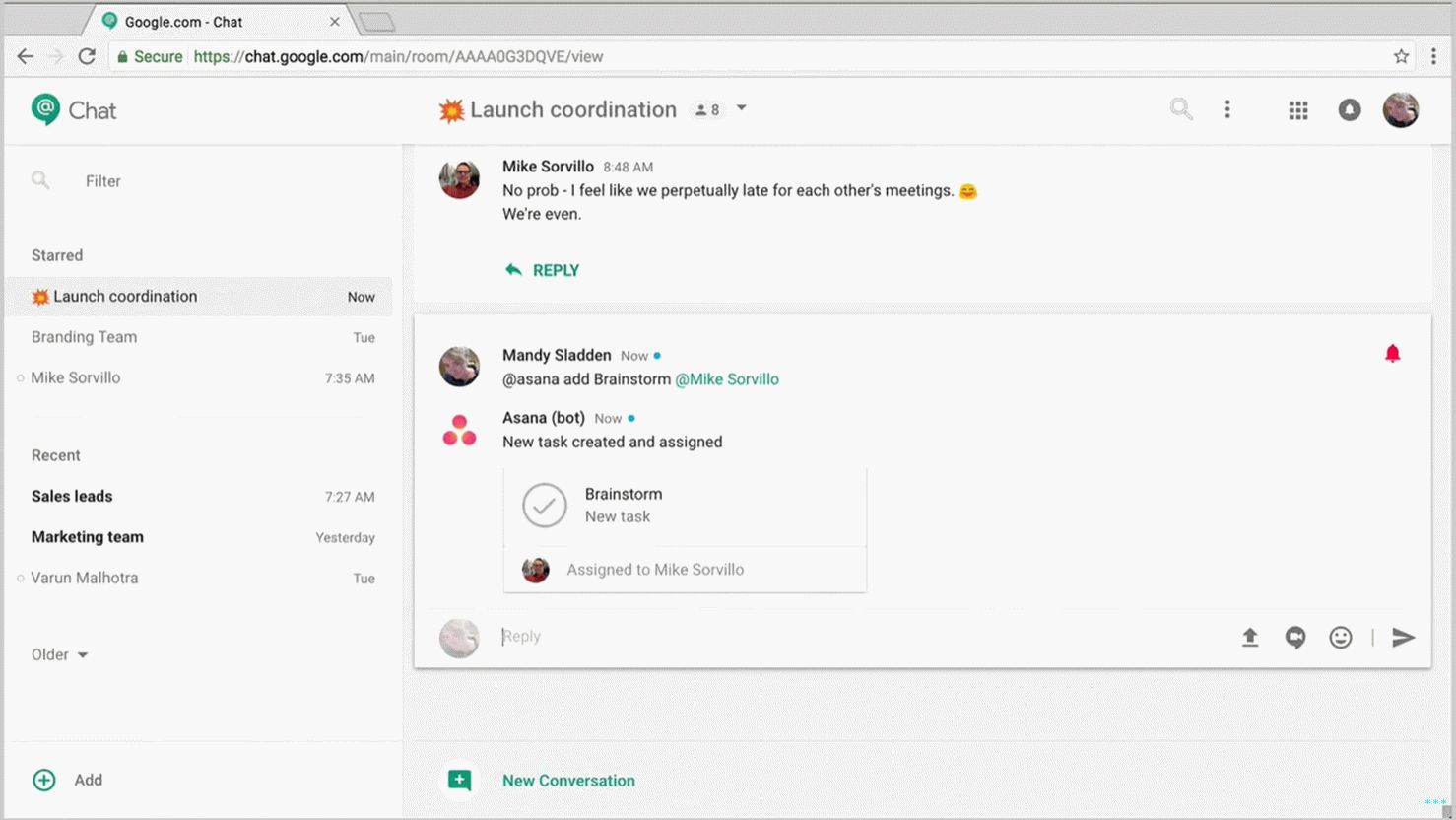Viewport: 1456px width, 820px height.
Task: Click Mandy Sladden's avatar
Action: click(459, 367)
